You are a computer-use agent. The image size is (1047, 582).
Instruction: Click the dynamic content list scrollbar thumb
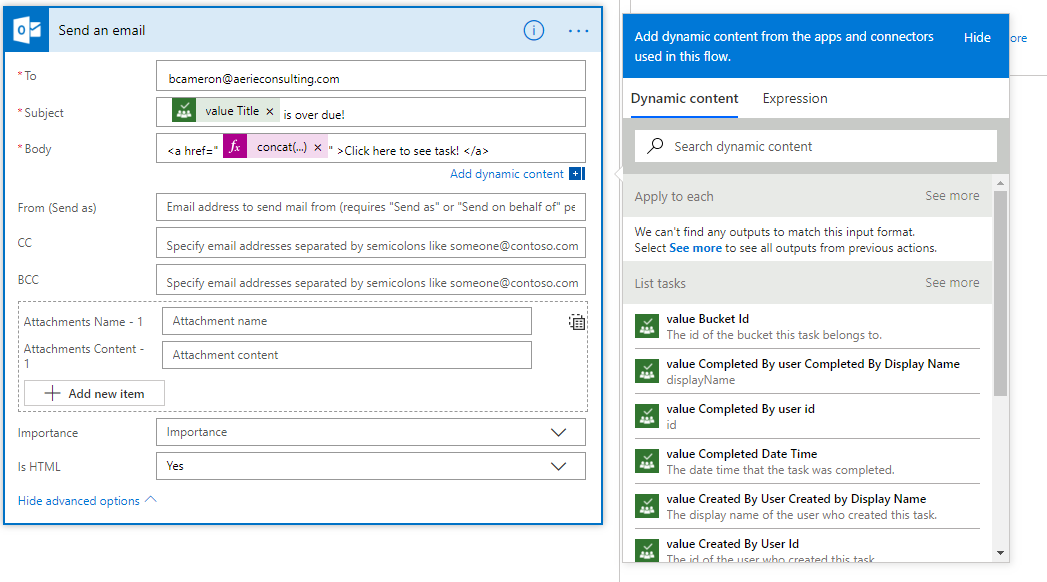[x=1000, y=294]
